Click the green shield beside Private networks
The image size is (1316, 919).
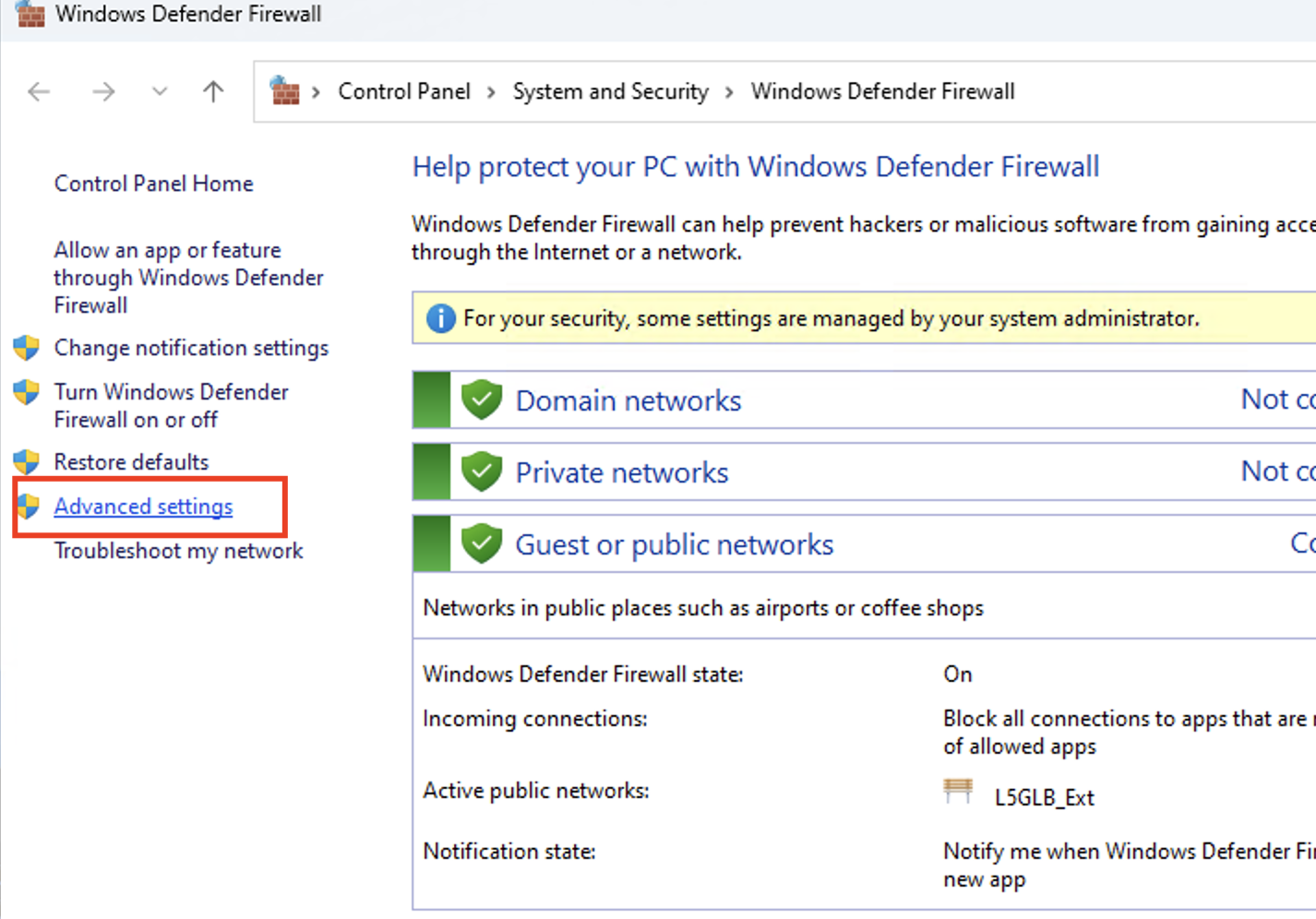(481, 472)
